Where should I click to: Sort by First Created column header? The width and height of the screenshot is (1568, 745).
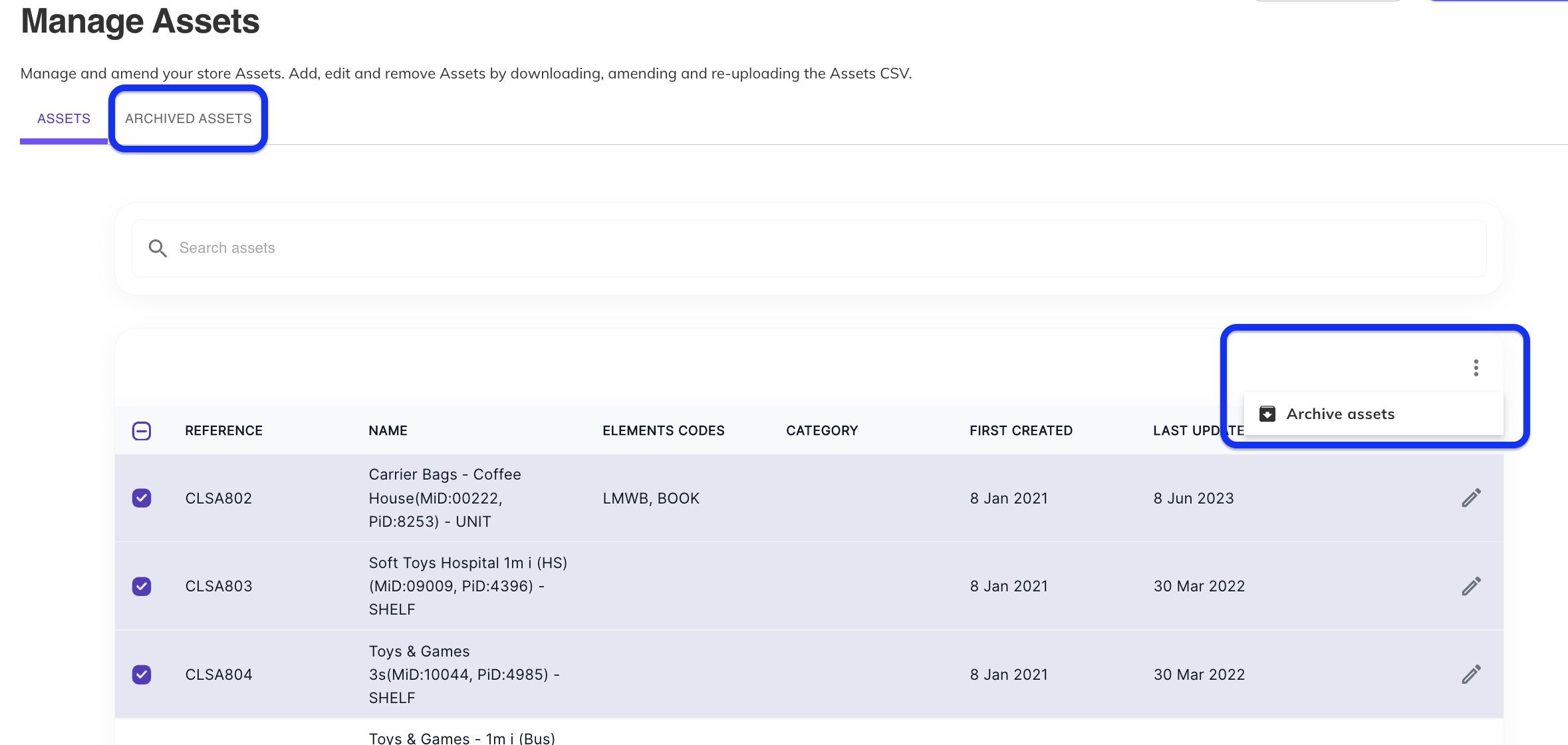pyautogui.click(x=1021, y=430)
